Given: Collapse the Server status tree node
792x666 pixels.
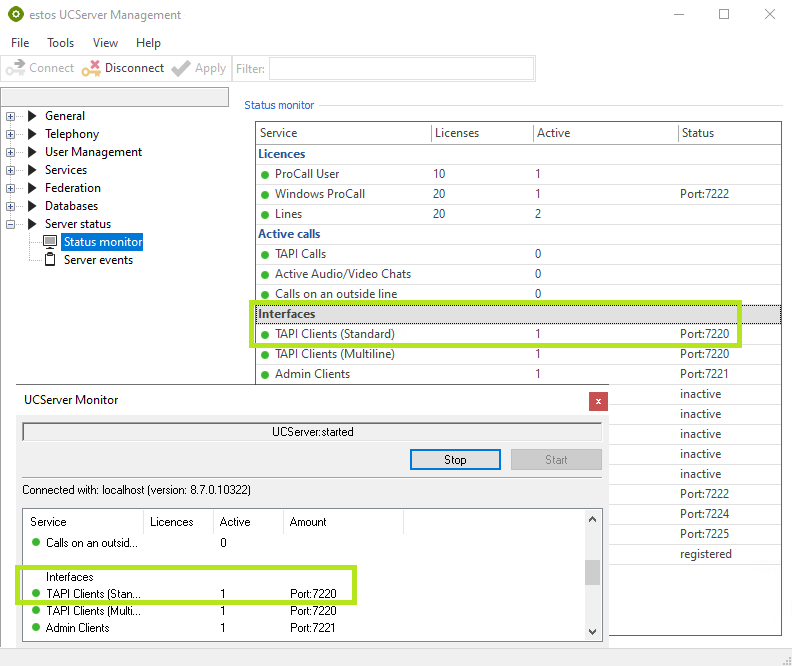Looking at the screenshot, I should tap(11, 224).
